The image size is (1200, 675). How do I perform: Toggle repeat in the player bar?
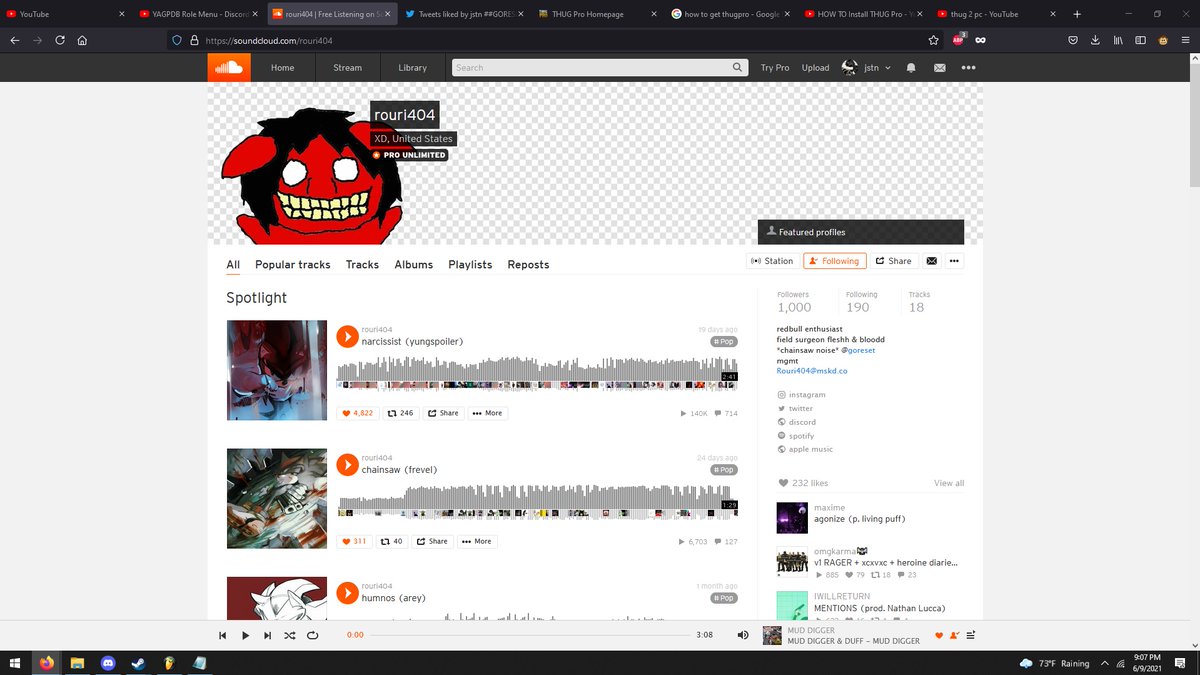pyautogui.click(x=312, y=635)
